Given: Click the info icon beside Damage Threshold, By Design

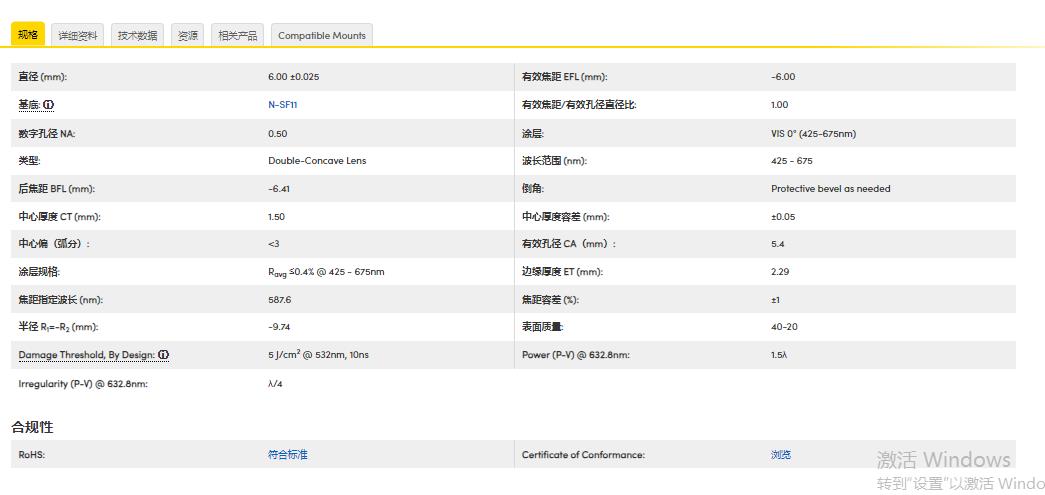Looking at the screenshot, I should [x=163, y=355].
